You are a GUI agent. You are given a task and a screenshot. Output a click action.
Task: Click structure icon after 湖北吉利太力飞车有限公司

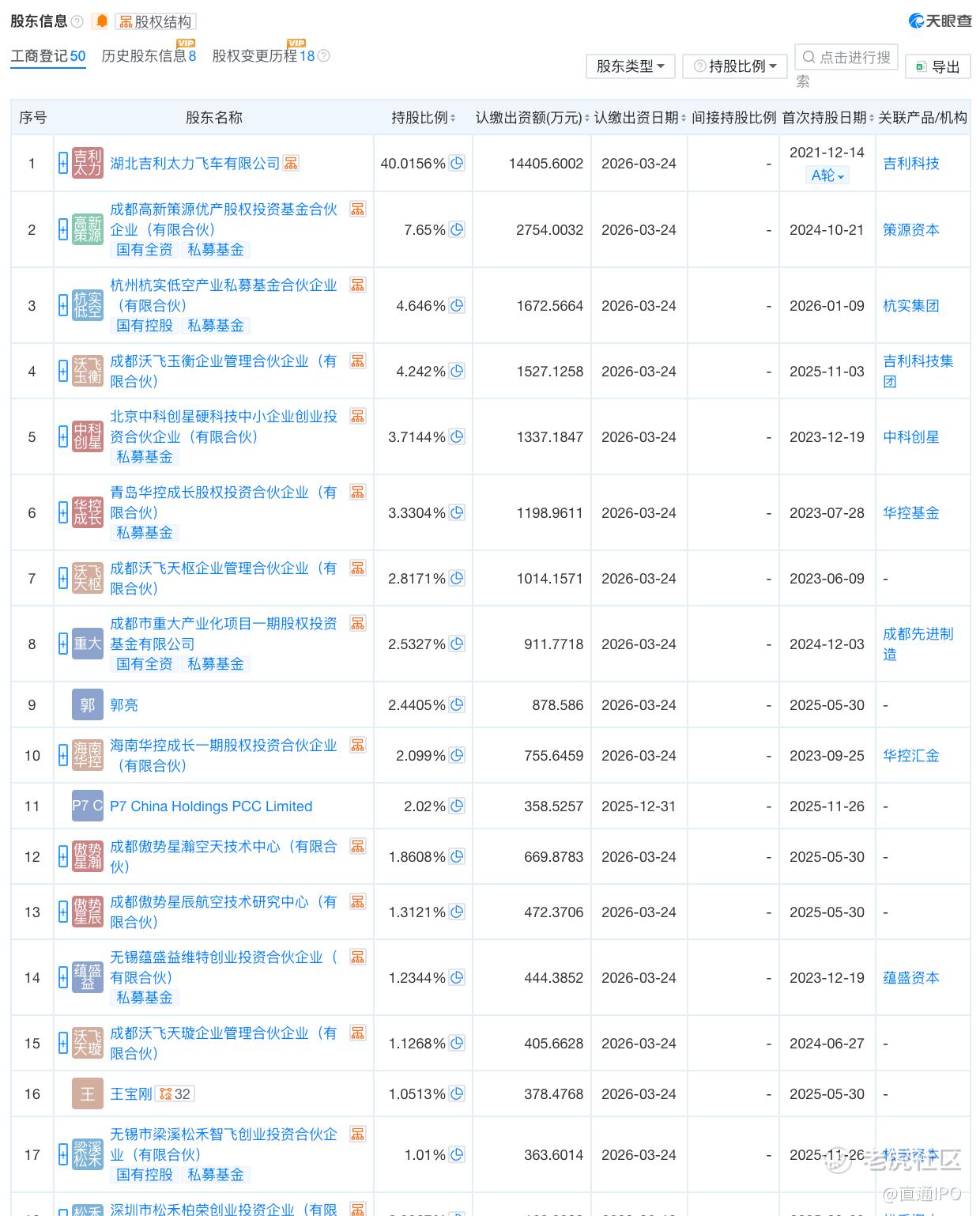click(291, 163)
